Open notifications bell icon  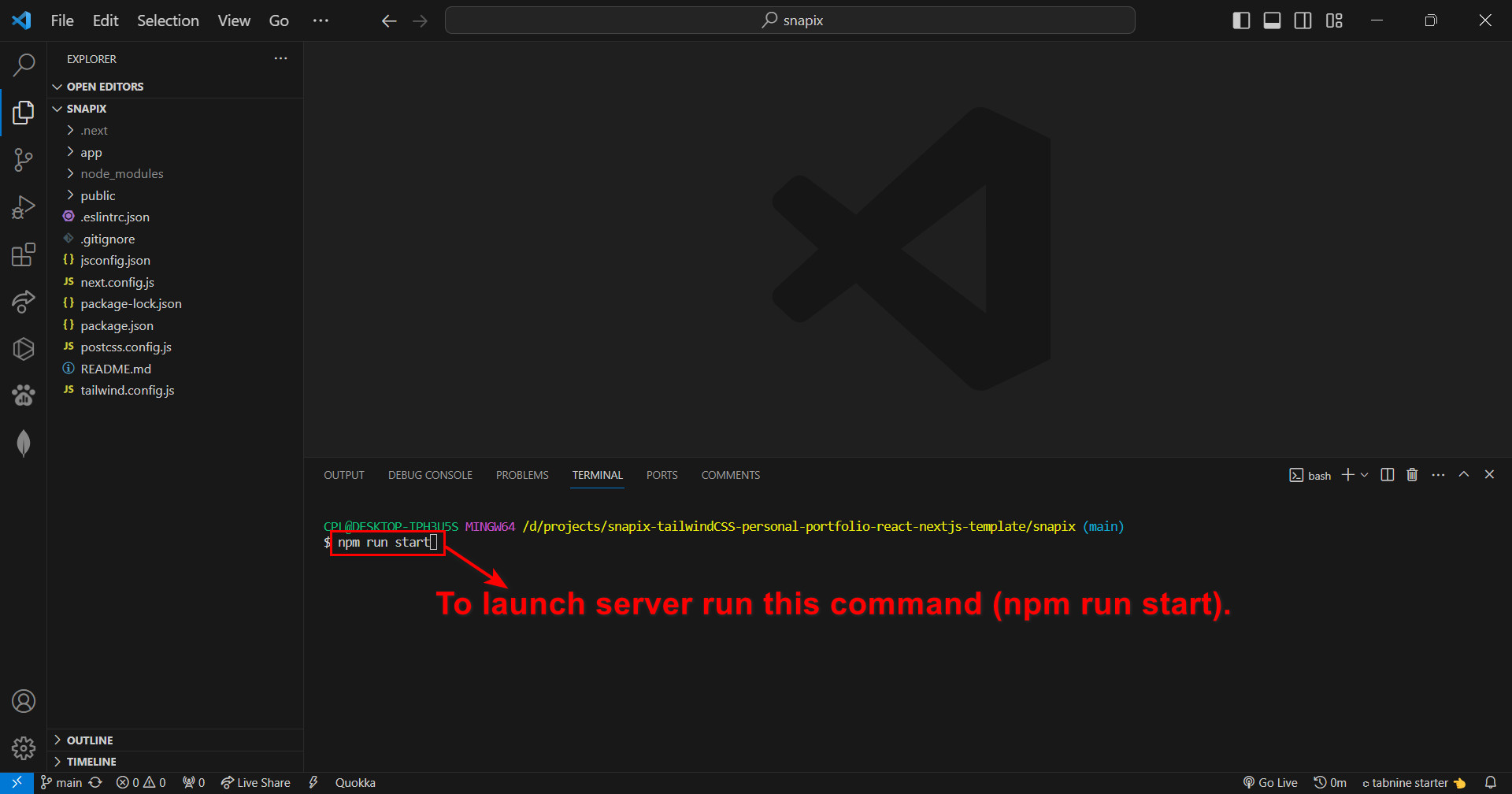pyautogui.click(x=1491, y=782)
